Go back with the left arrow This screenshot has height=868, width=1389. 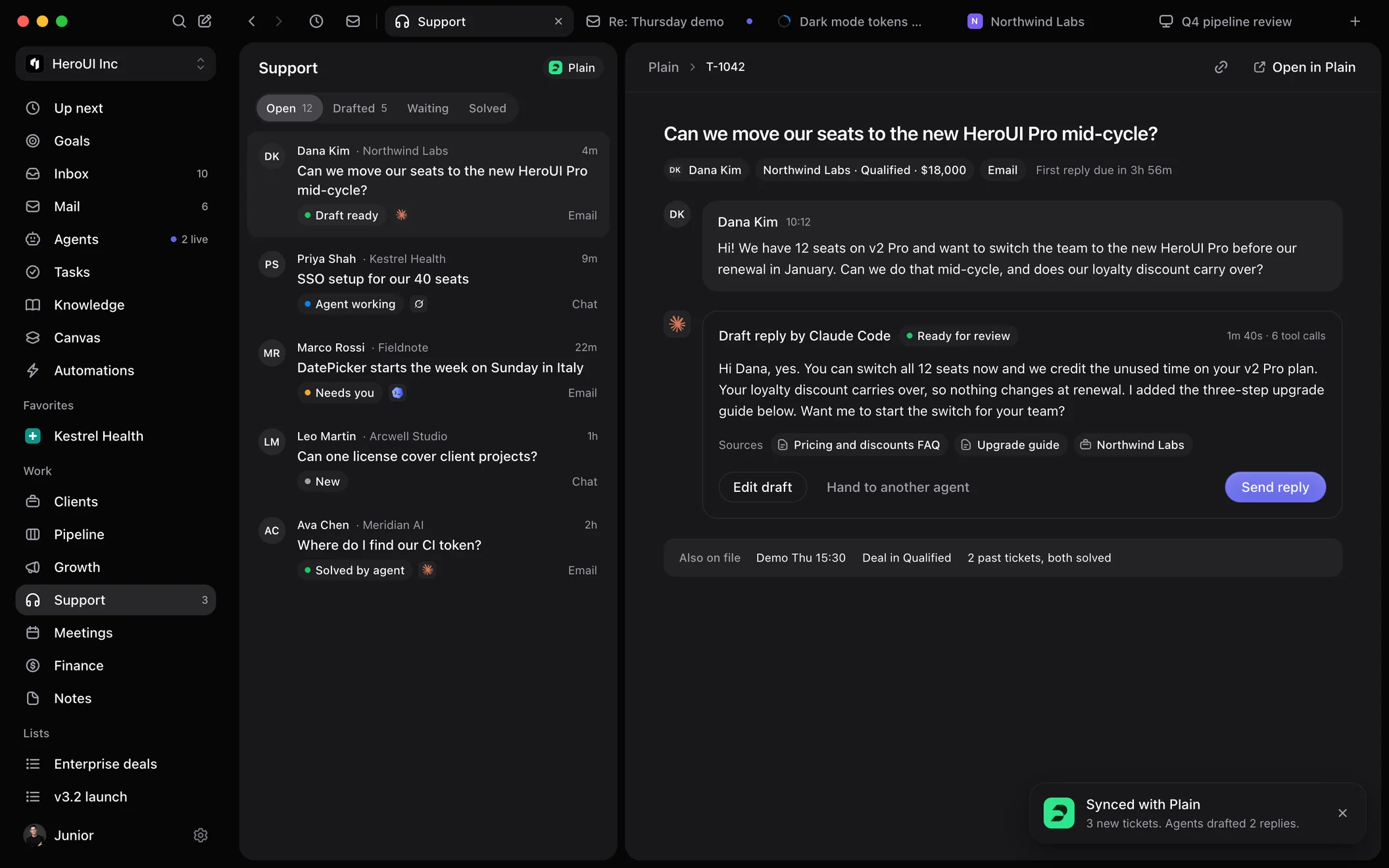pyautogui.click(x=252, y=21)
